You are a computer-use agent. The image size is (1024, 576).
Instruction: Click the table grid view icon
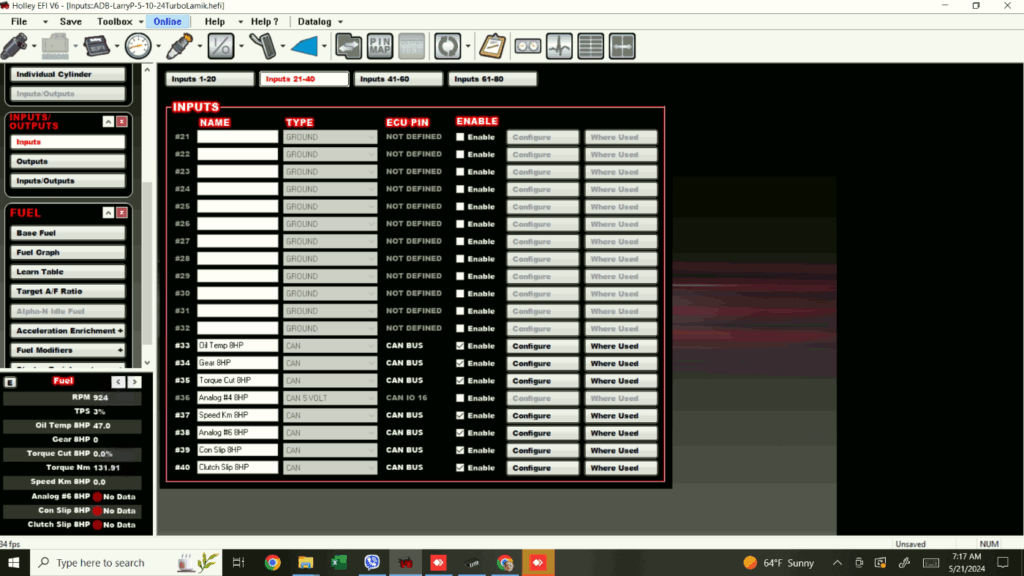click(x=590, y=46)
